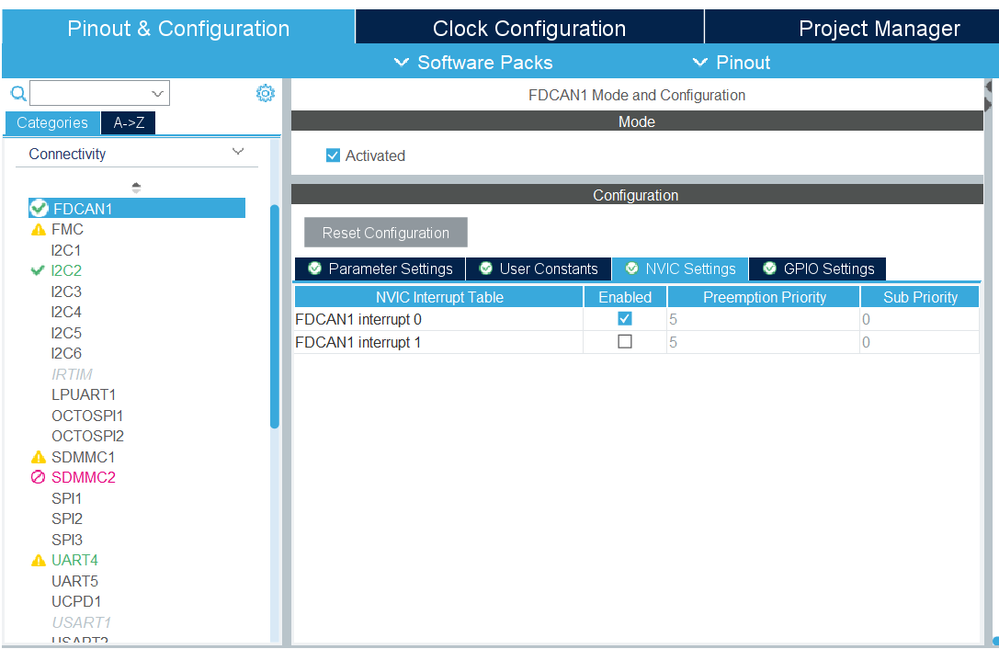This screenshot has width=999, height=651.
Task: Select OCTOSPI1 in the peripheral list
Action: (87, 415)
